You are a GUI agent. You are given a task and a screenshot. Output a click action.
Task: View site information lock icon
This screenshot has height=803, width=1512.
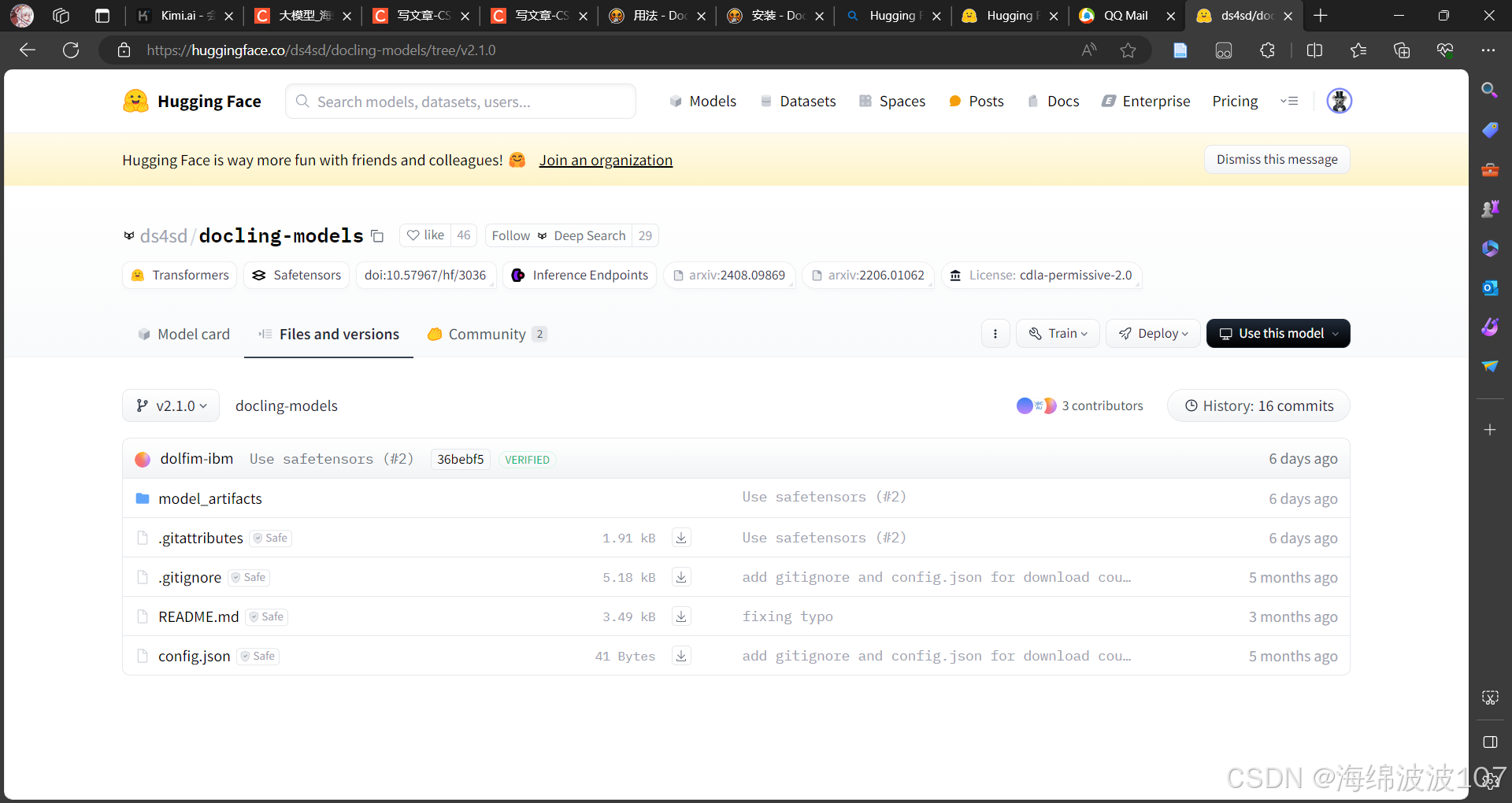tap(124, 50)
